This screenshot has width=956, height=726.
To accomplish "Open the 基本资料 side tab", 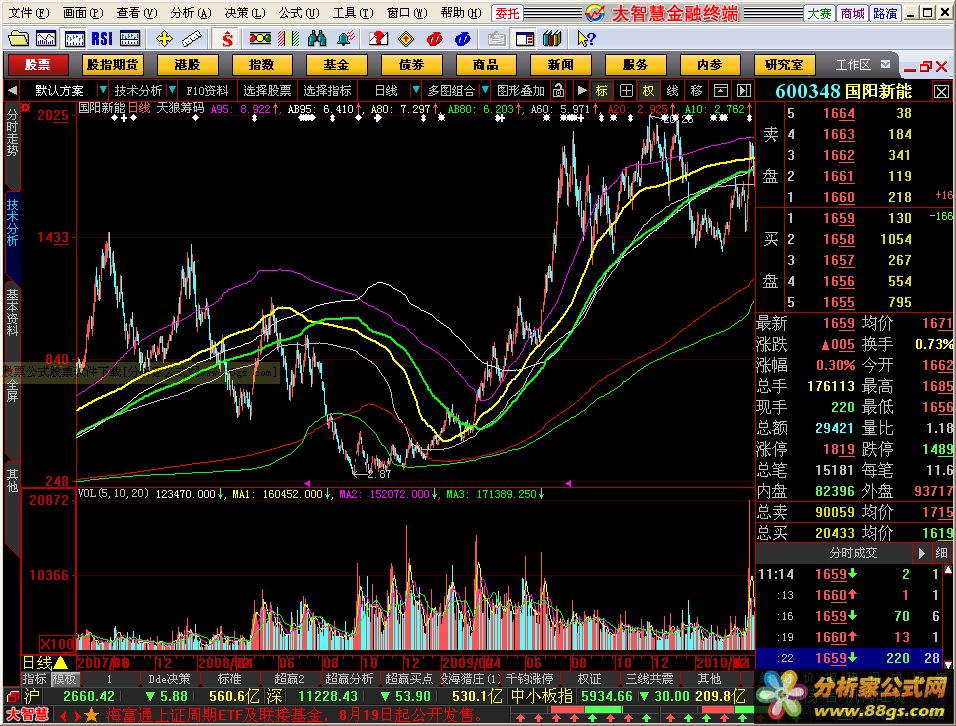I will 12,313.
